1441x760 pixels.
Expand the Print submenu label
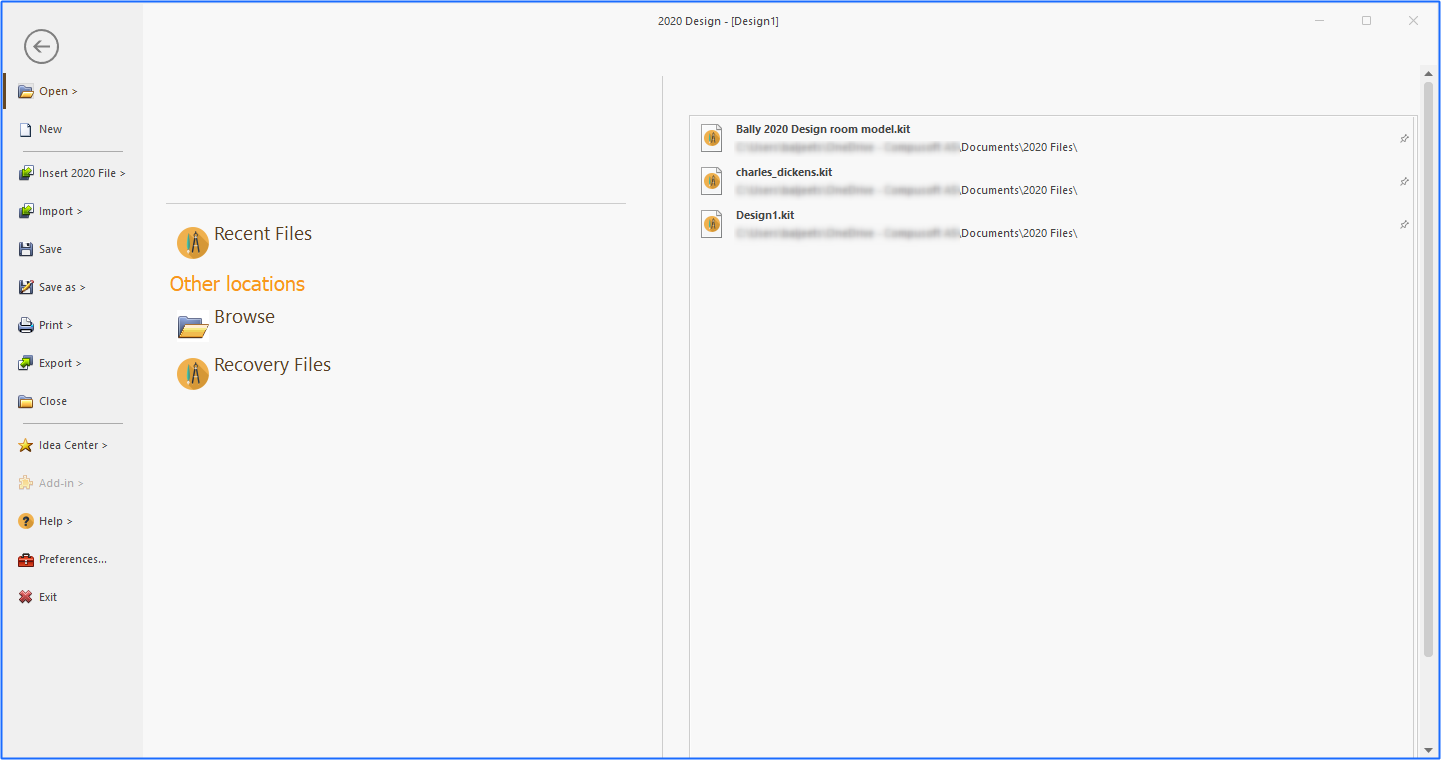56,325
